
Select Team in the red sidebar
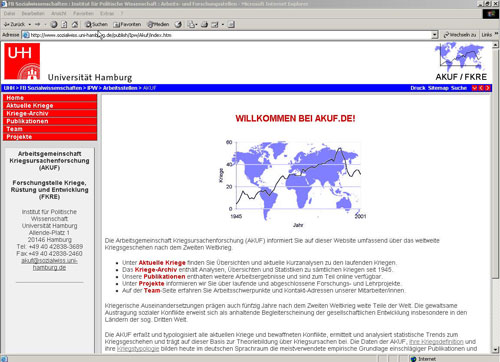[50, 129]
